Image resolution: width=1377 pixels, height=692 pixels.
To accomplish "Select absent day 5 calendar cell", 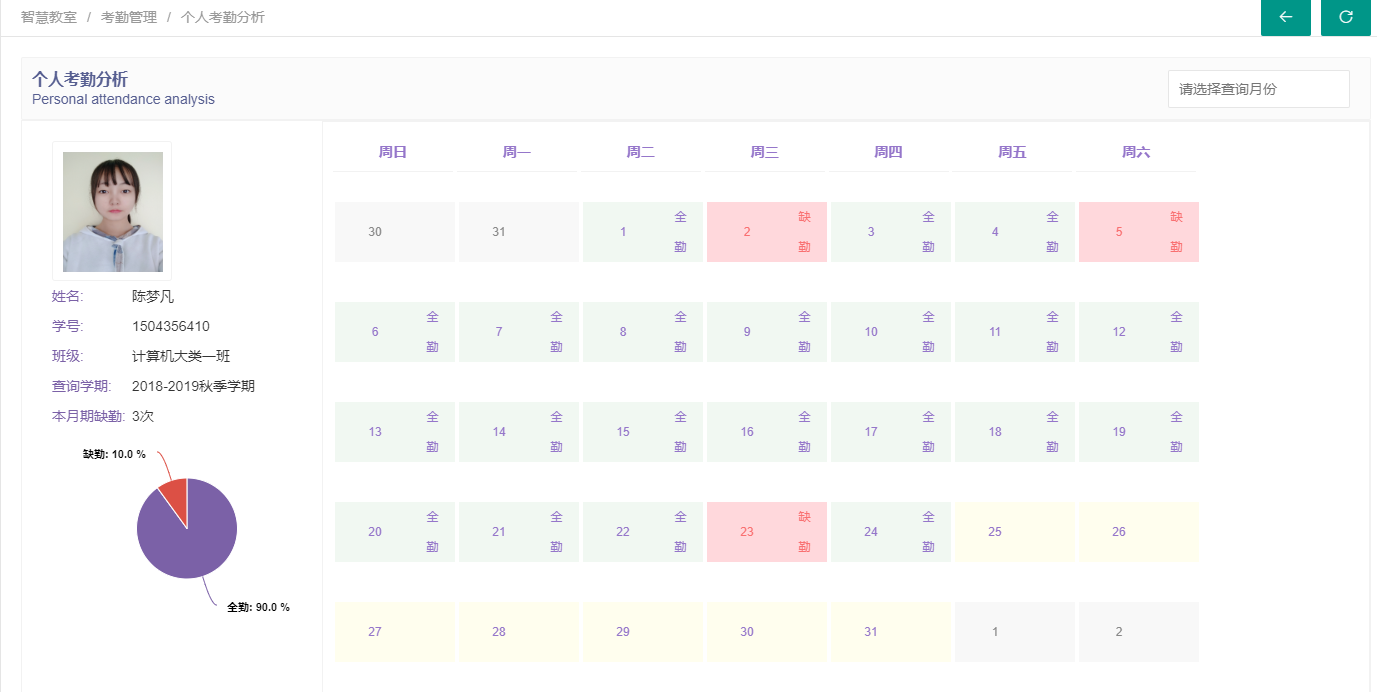I will click(x=1139, y=232).
